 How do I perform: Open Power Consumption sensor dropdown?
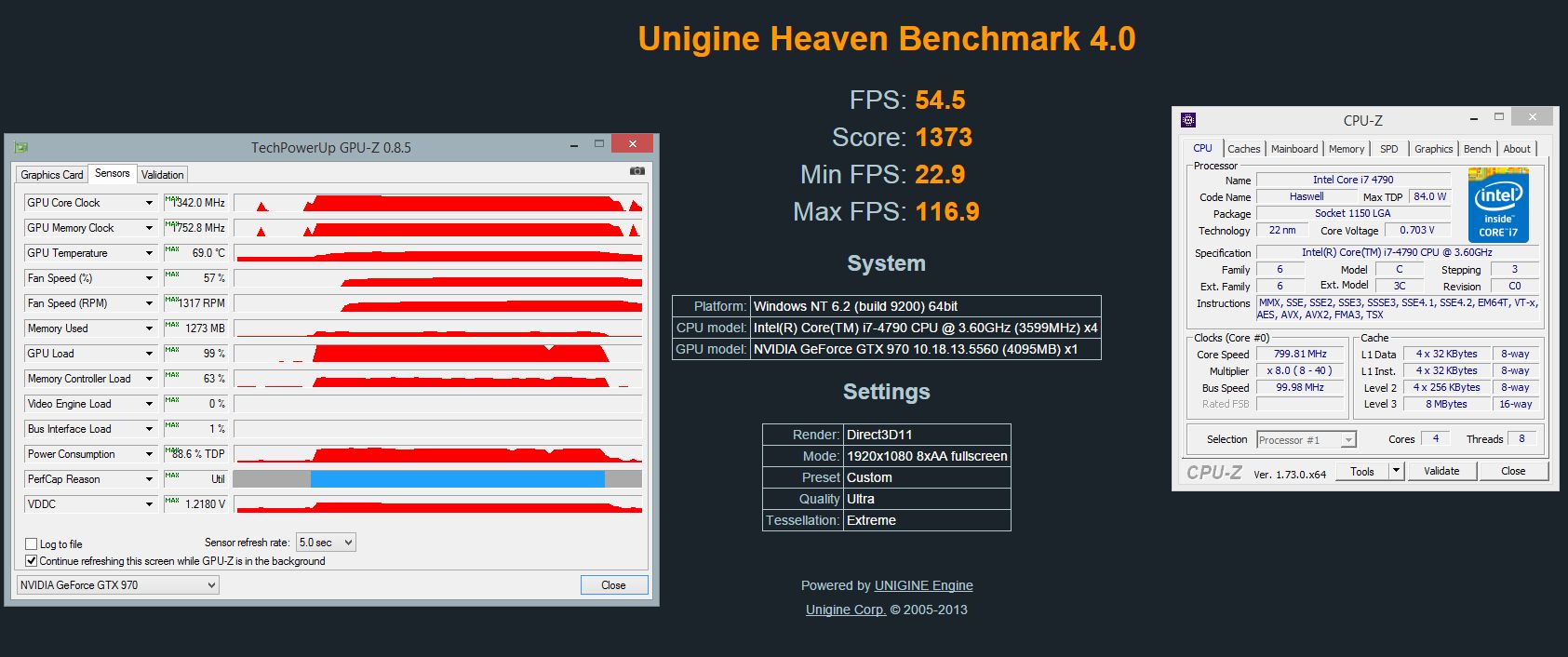click(x=149, y=454)
